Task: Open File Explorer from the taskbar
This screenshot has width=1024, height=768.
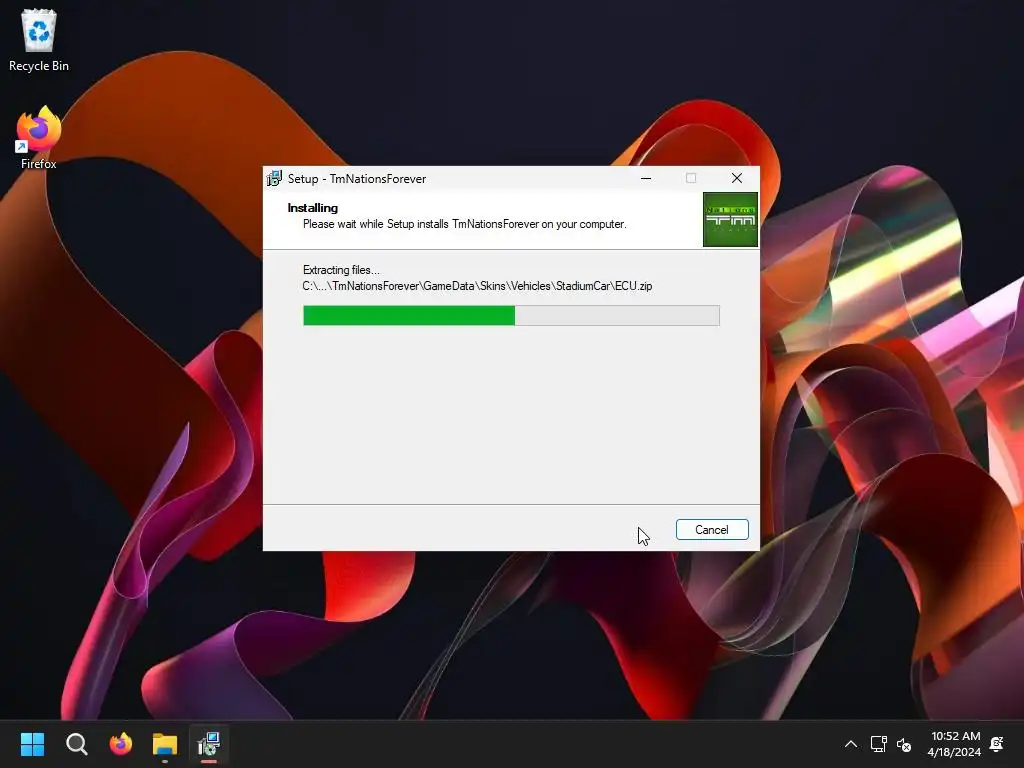Action: pyautogui.click(x=165, y=744)
